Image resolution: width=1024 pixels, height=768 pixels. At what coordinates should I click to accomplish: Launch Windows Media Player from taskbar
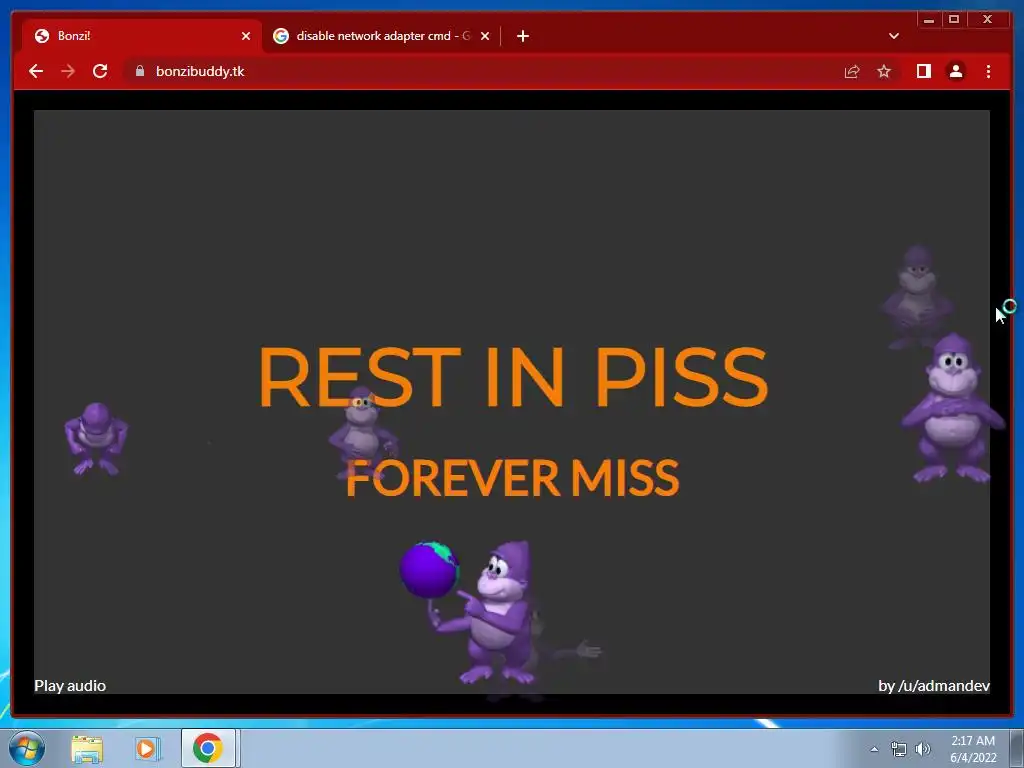coord(148,748)
